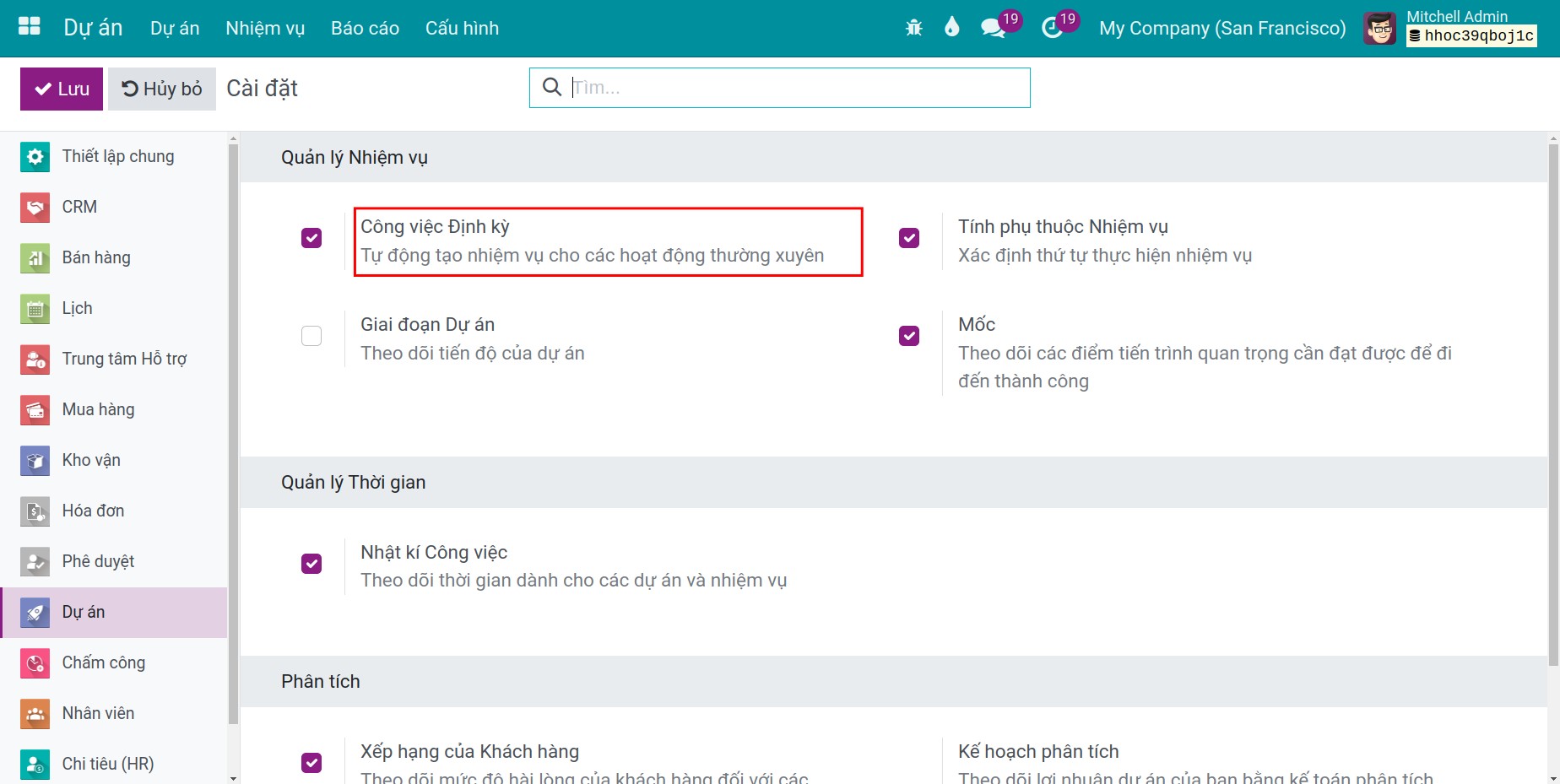The width and height of the screenshot is (1560, 784).
Task: Open the Báo cáo menu
Action: pos(365,28)
